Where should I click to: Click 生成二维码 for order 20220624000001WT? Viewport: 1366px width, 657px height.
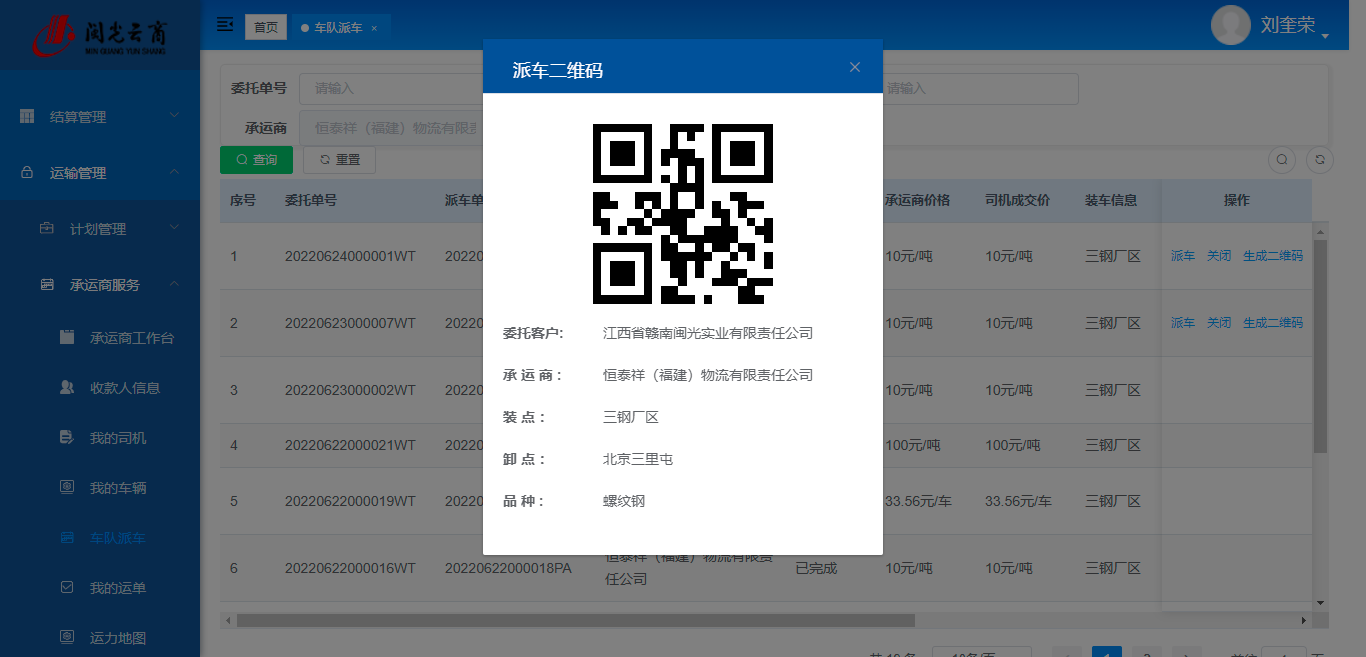click(1273, 256)
